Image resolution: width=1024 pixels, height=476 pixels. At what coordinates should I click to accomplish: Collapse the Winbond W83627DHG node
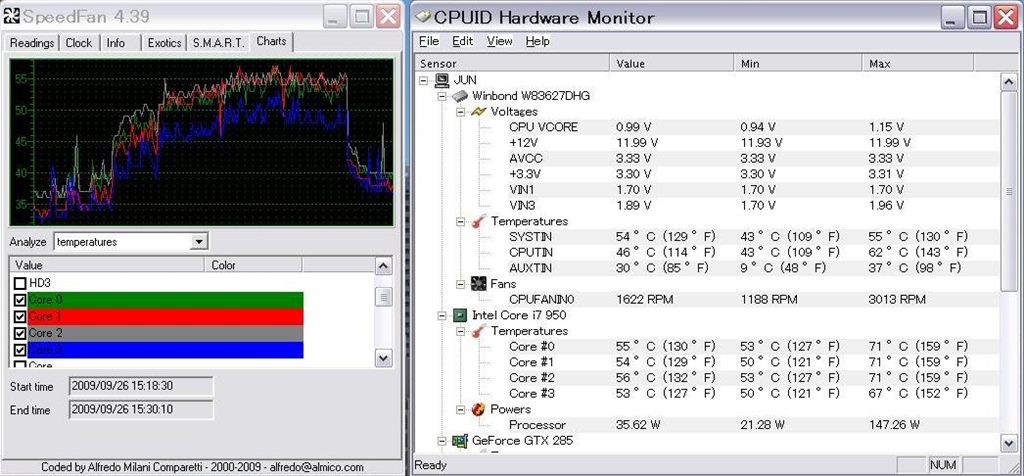point(442,96)
